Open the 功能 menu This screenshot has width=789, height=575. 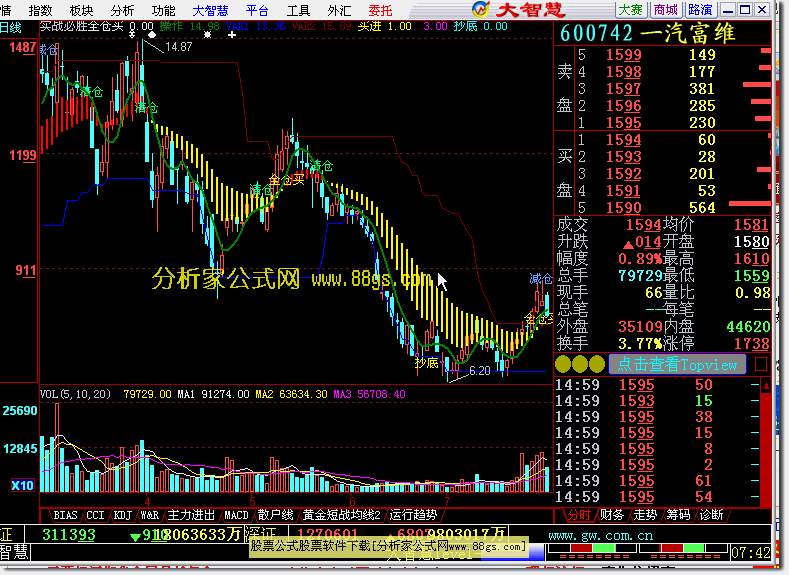click(163, 10)
